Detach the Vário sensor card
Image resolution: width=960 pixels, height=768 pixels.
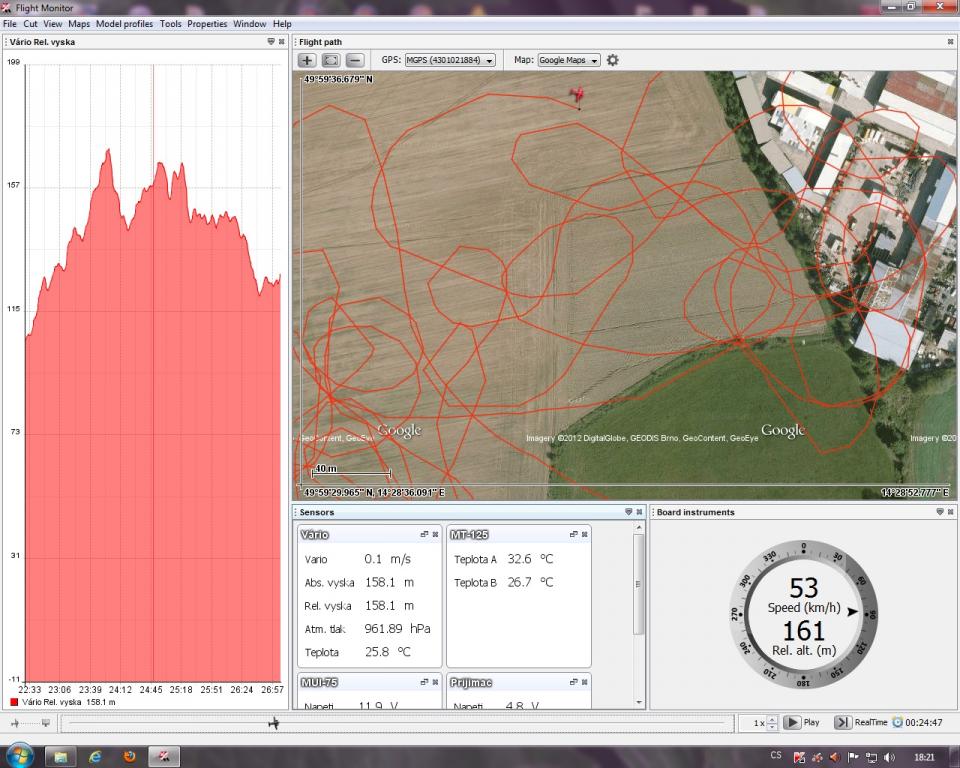click(x=424, y=535)
